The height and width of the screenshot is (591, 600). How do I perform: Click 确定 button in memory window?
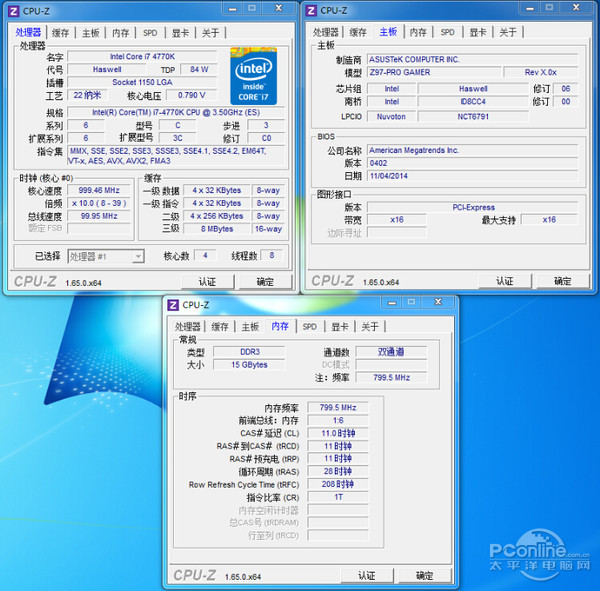pos(424,576)
